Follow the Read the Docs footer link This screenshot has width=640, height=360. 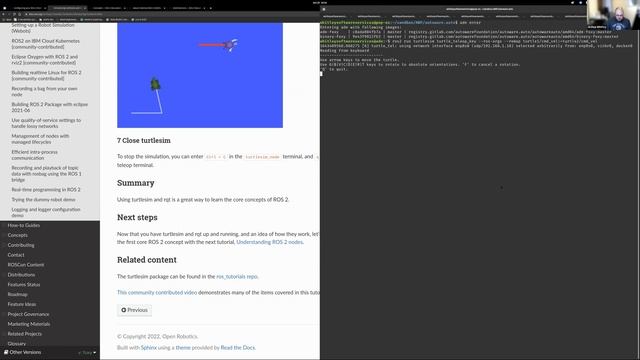click(x=238, y=347)
